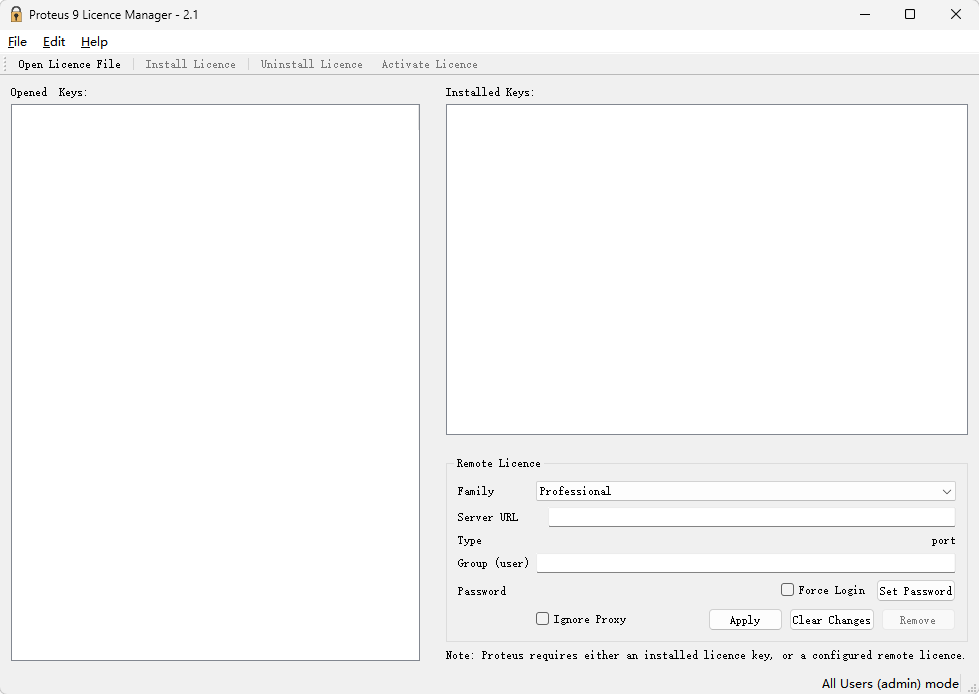Enable the Force Login checkbox

pos(787,590)
